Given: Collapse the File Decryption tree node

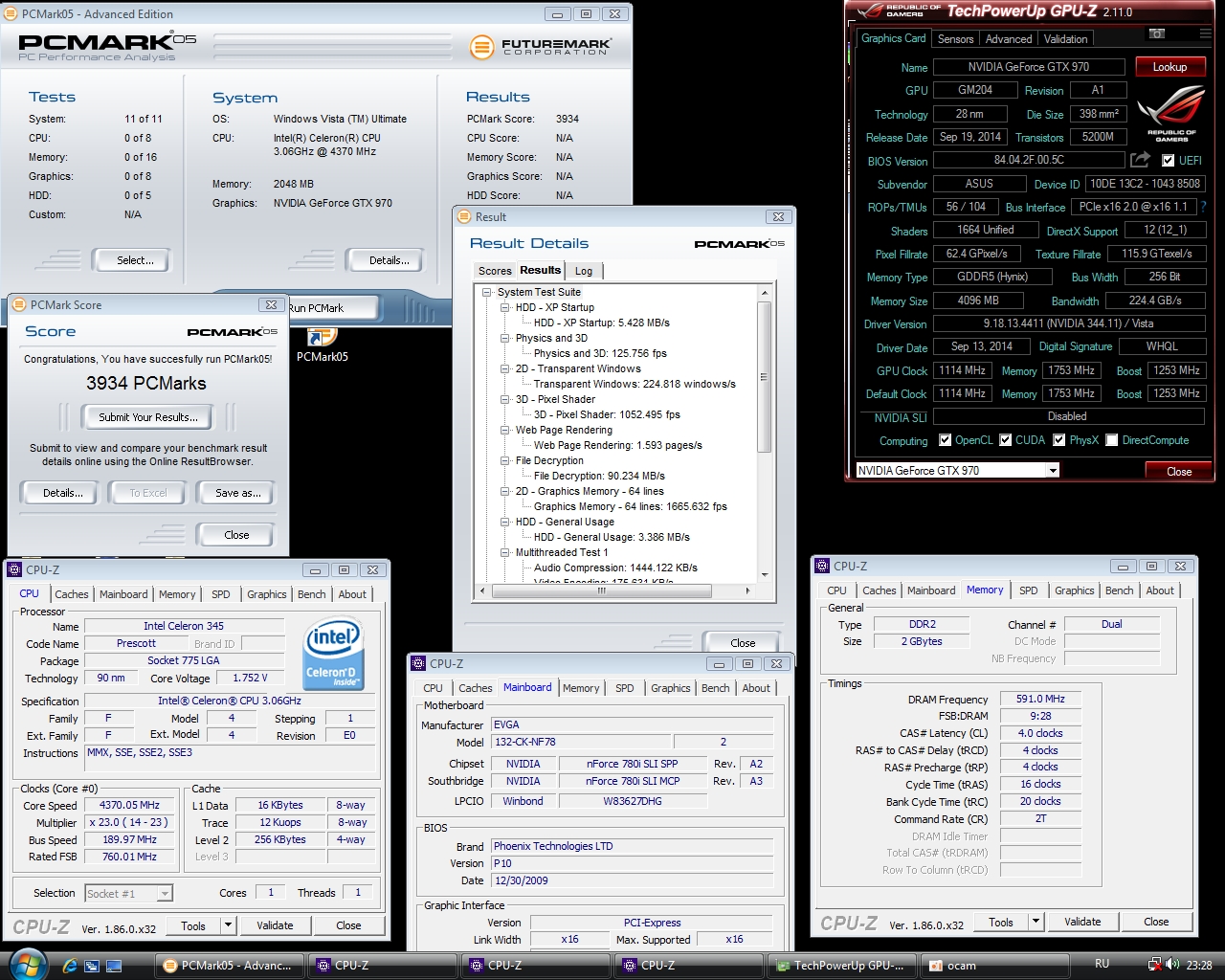Looking at the screenshot, I should (x=505, y=460).
